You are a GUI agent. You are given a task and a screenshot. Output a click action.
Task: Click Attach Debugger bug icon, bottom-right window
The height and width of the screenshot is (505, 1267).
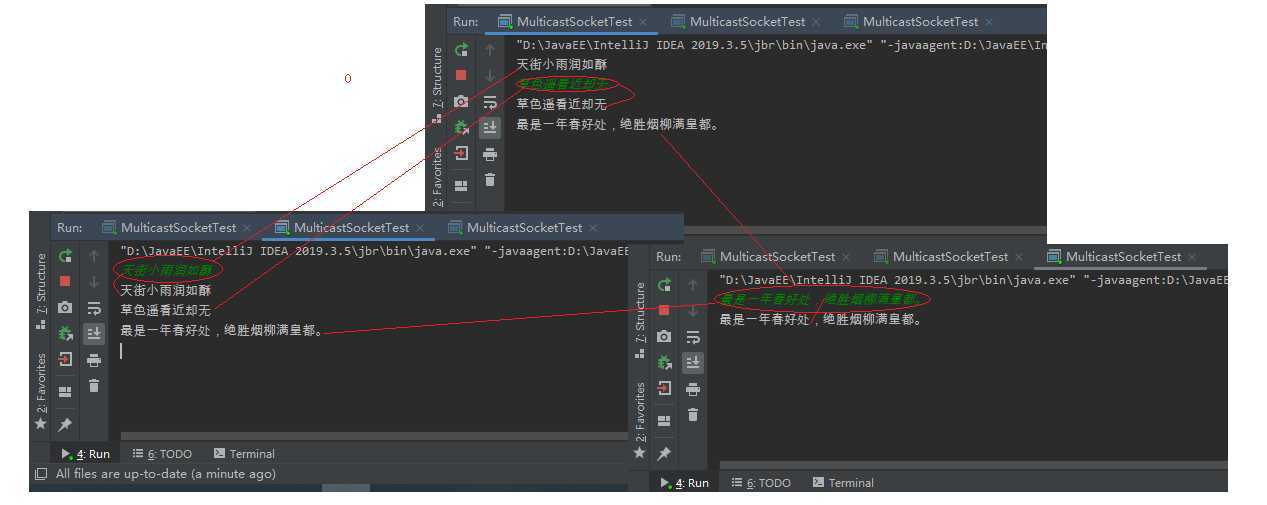point(664,362)
